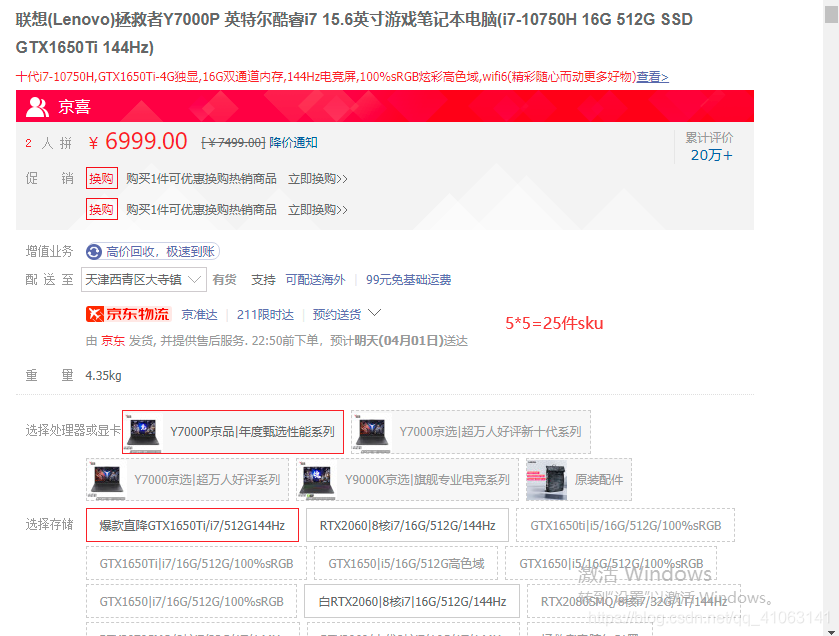Choose GTX1650ti|i5/16G/512G/100%sRGB option

pos(626,525)
